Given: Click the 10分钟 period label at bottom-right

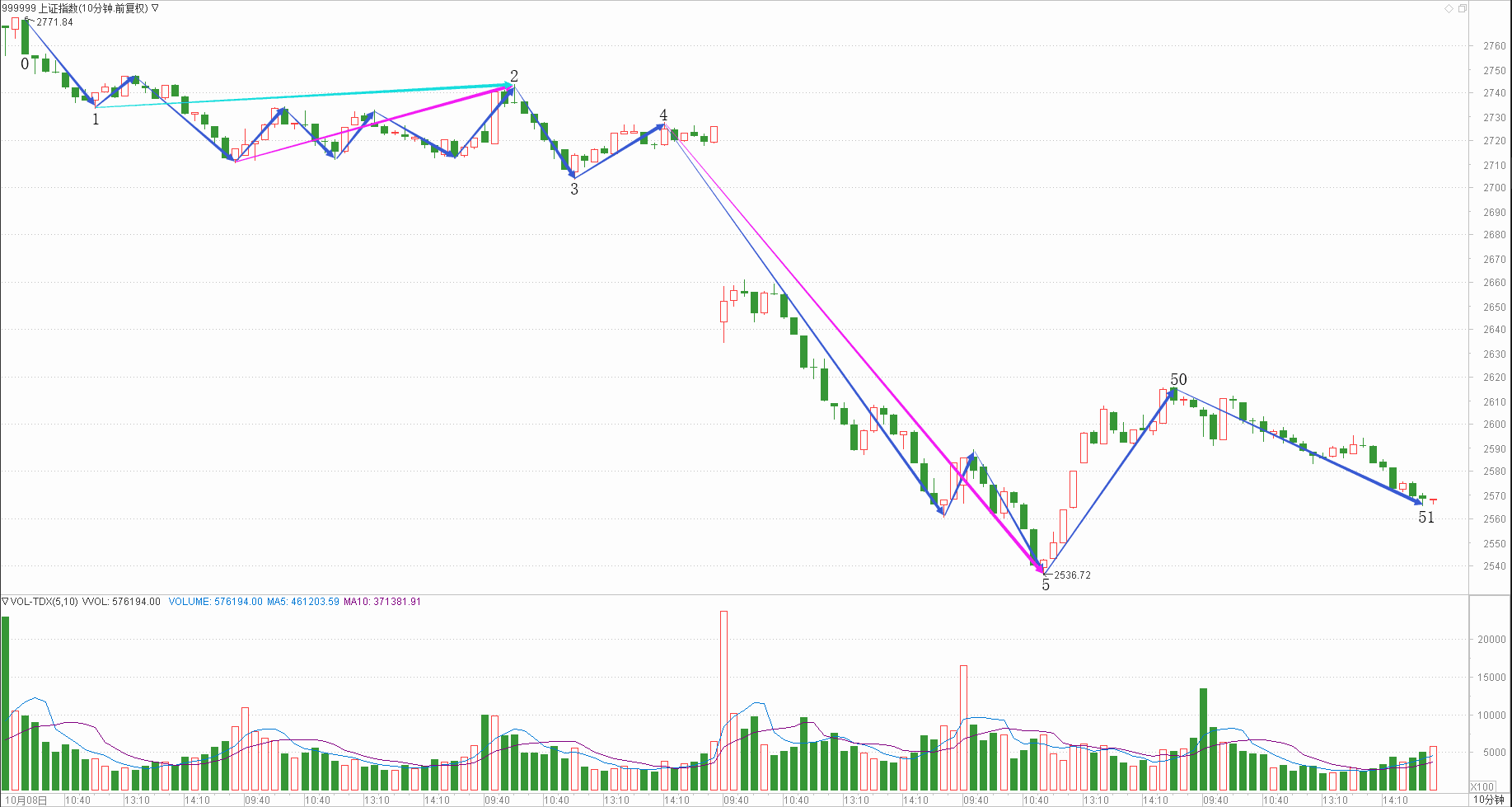Looking at the screenshot, I should point(1489,800).
